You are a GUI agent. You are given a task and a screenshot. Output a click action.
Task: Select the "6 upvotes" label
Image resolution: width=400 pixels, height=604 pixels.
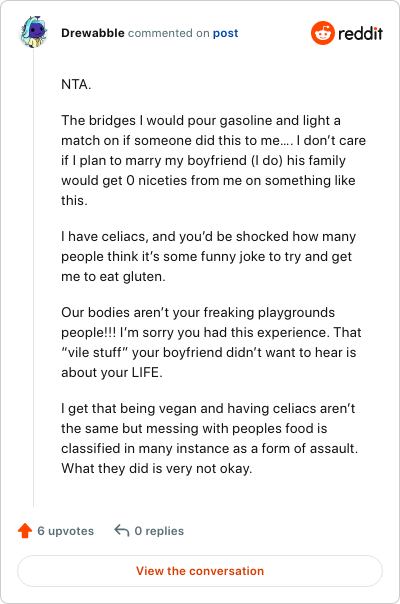point(66,531)
